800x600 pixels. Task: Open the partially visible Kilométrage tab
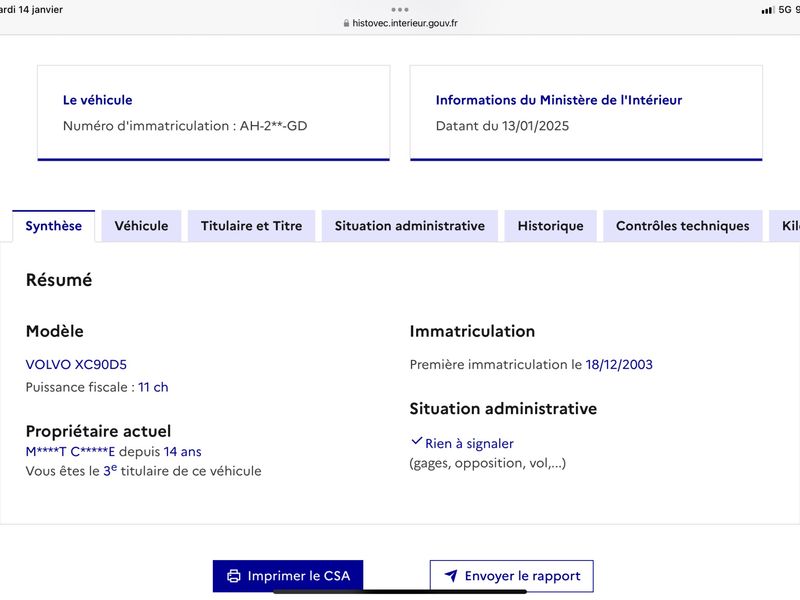click(785, 226)
